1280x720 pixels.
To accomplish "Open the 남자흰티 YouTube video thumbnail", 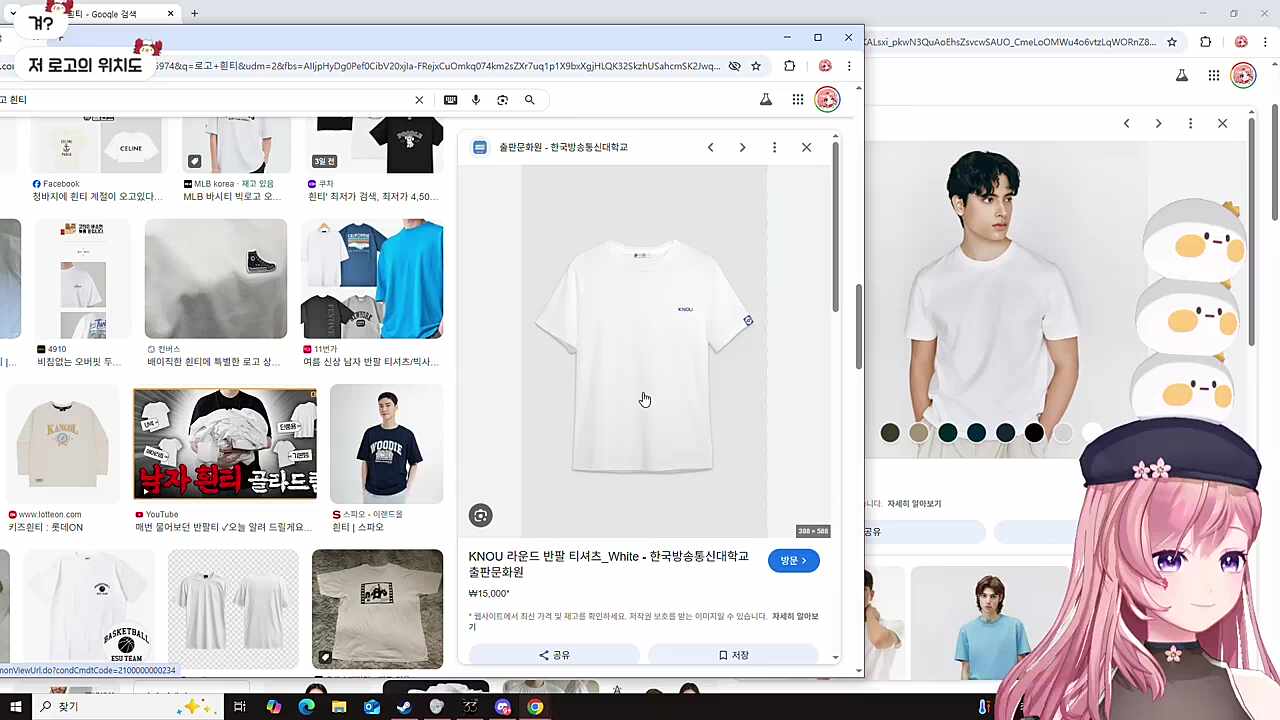I will pyautogui.click(x=225, y=444).
